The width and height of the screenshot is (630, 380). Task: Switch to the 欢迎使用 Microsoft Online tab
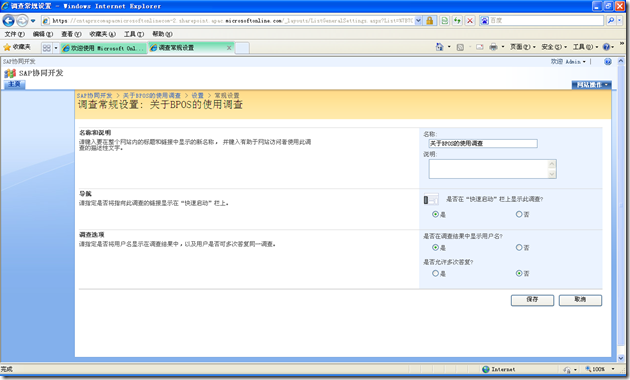104,48
